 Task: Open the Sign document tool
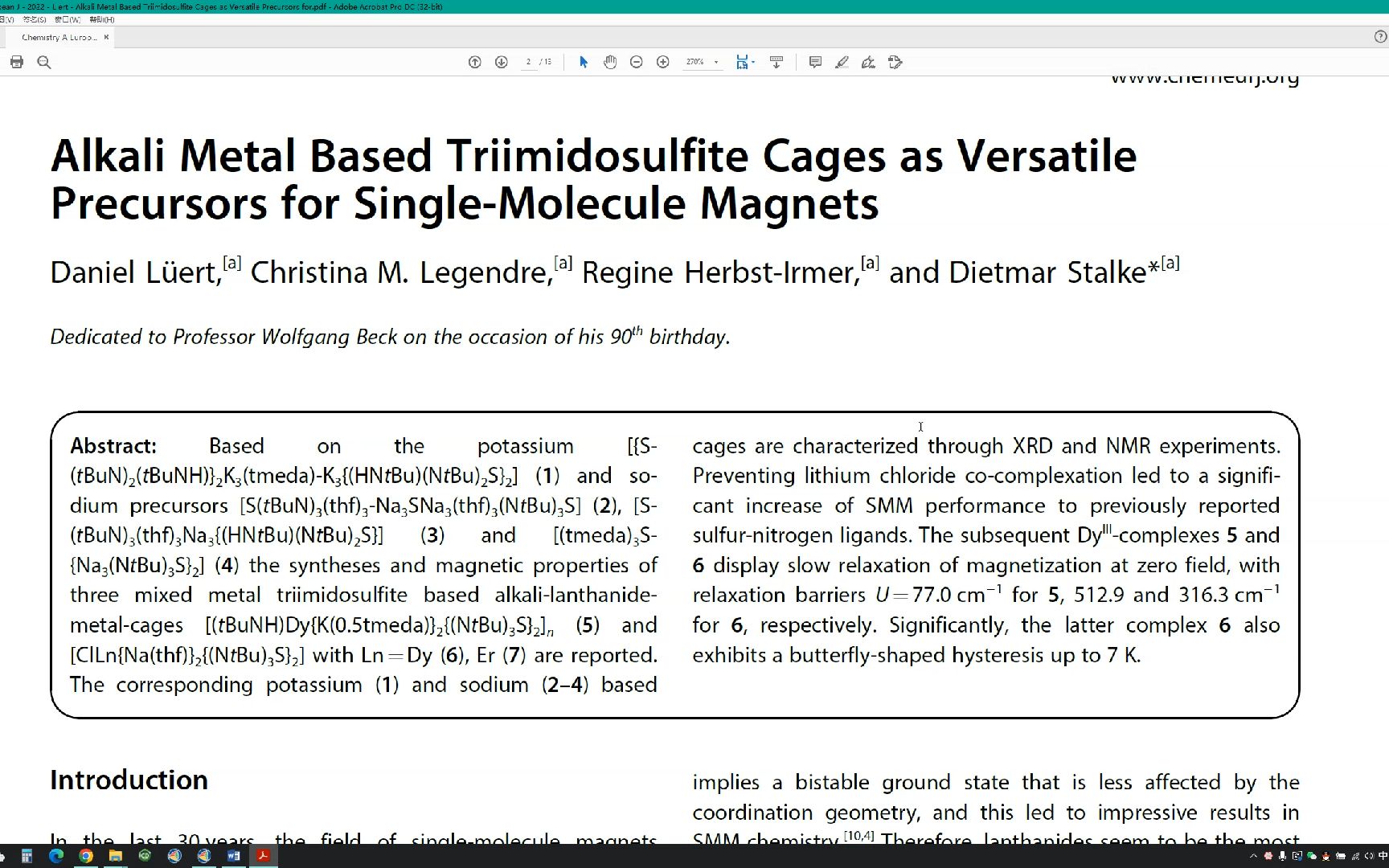point(868,62)
